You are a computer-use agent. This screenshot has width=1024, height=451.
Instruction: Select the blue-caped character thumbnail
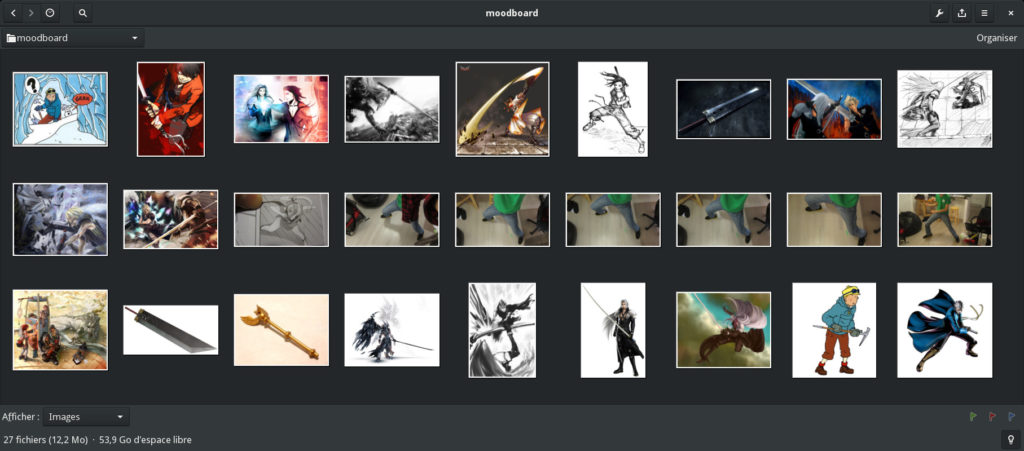944,330
